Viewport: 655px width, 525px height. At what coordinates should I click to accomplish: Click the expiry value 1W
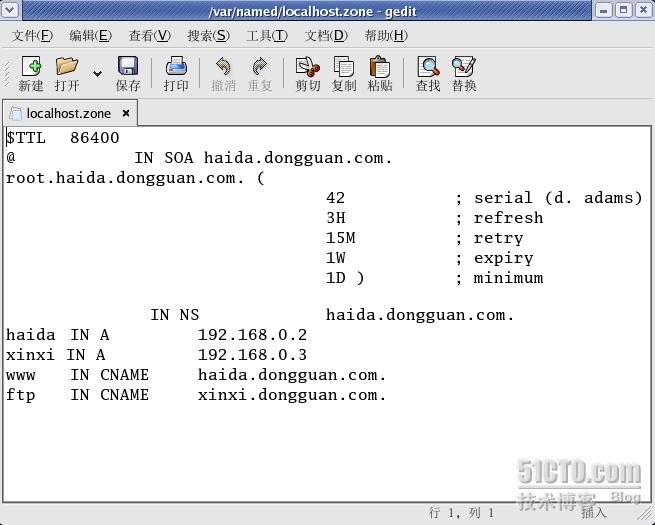click(335, 258)
